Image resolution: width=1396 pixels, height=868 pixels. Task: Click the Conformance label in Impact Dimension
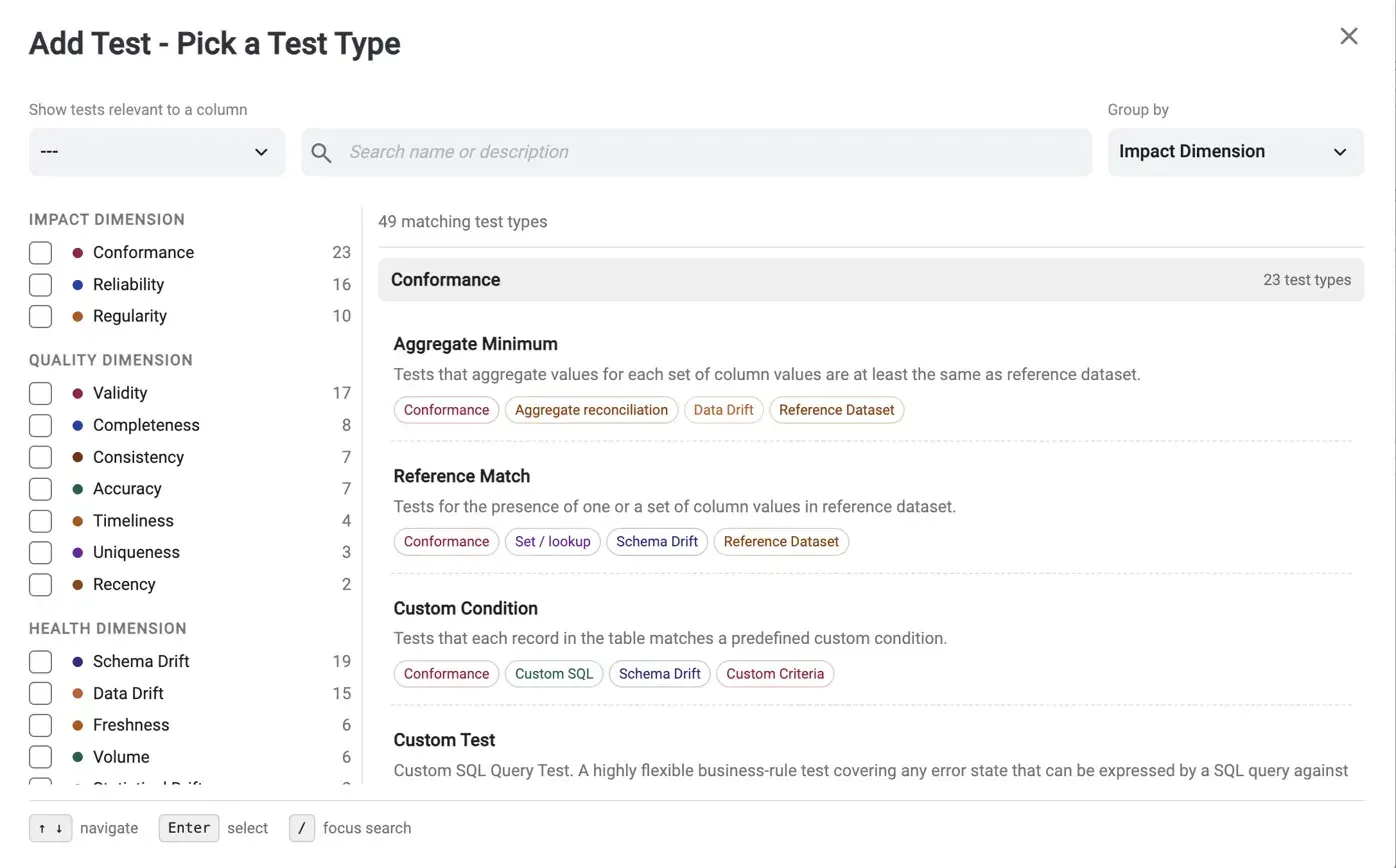pyautogui.click(x=143, y=253)
